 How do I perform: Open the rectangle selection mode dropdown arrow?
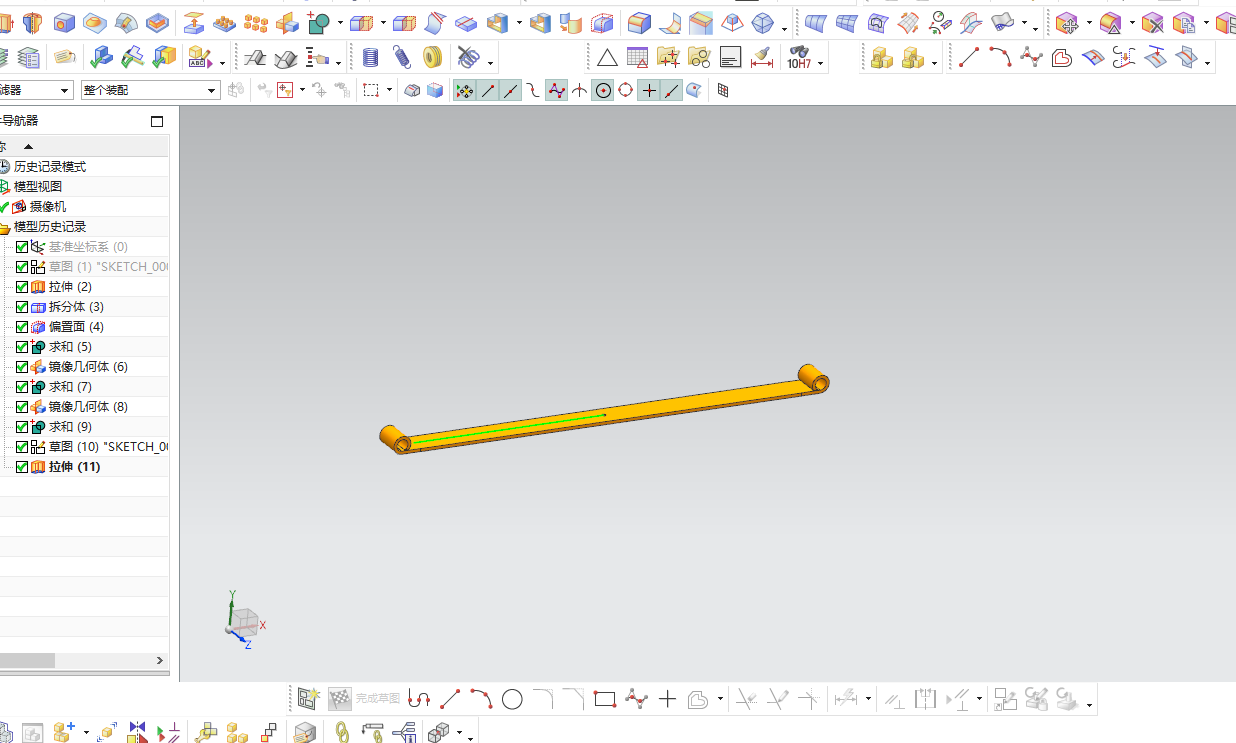(x=389, y=91)
